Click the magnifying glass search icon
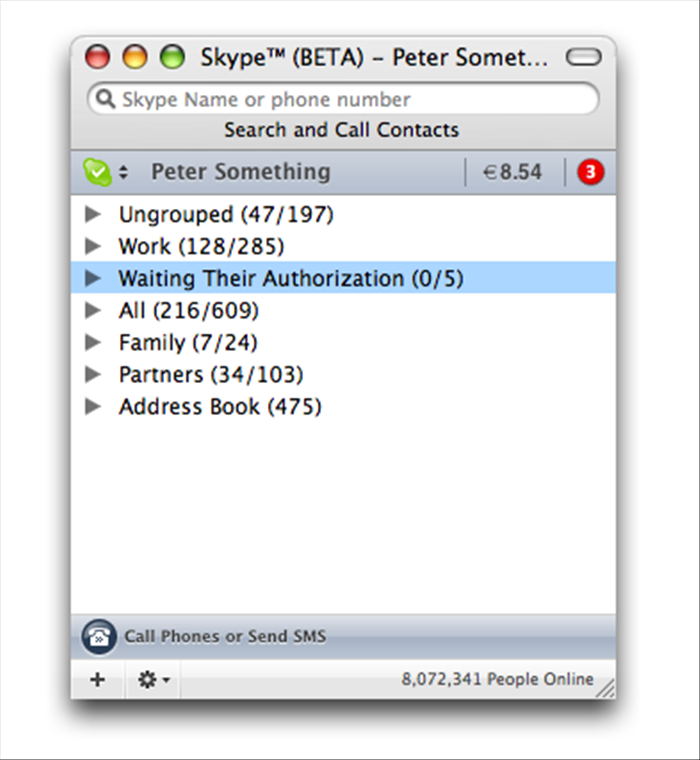This screenshot has width=700, height=760. point(105,99)
